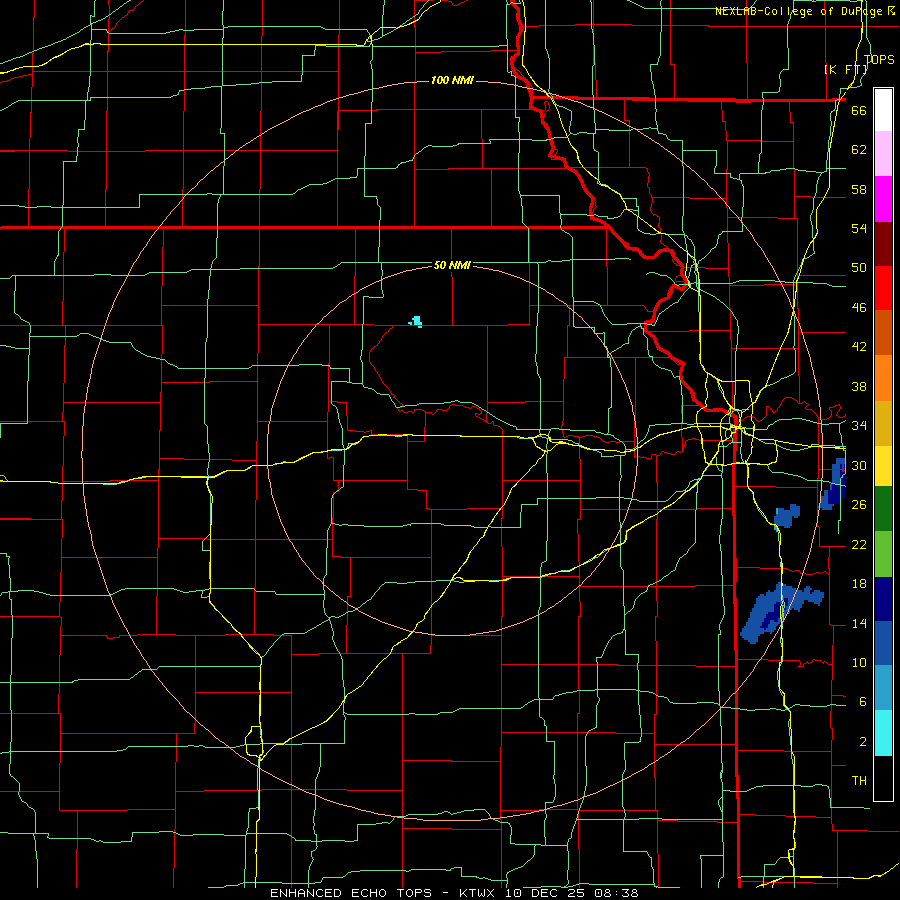The image size is (900, 900).
Task: Click the navy 22 kft legend swatch
Action: tap(883, 599)
